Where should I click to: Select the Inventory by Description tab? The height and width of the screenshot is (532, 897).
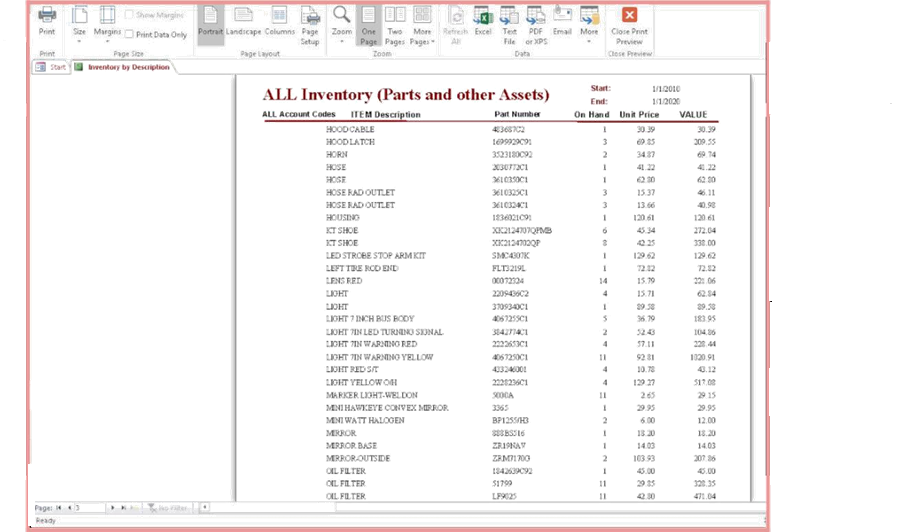(x=122, y=67)
